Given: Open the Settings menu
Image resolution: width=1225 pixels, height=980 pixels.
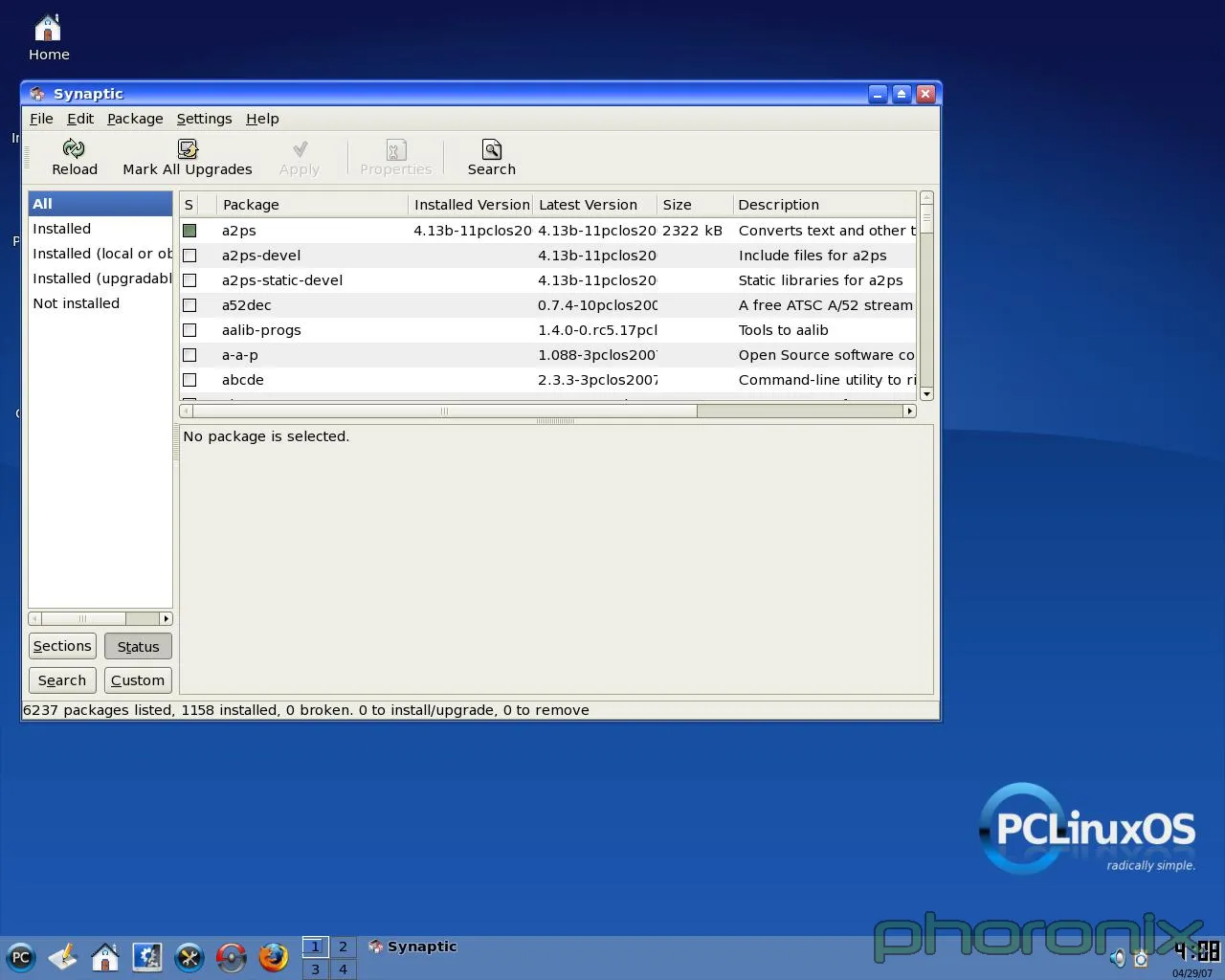Looking at the screenshot, I should (204, 119).
